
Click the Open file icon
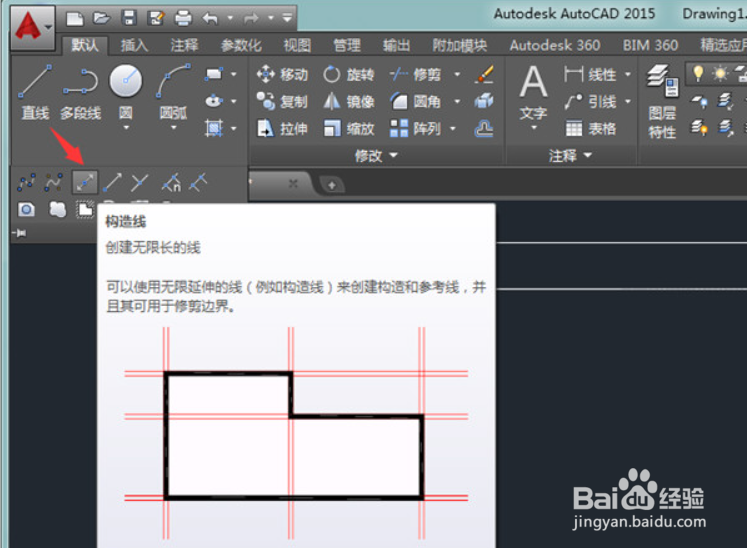click(x=101, y=18)
